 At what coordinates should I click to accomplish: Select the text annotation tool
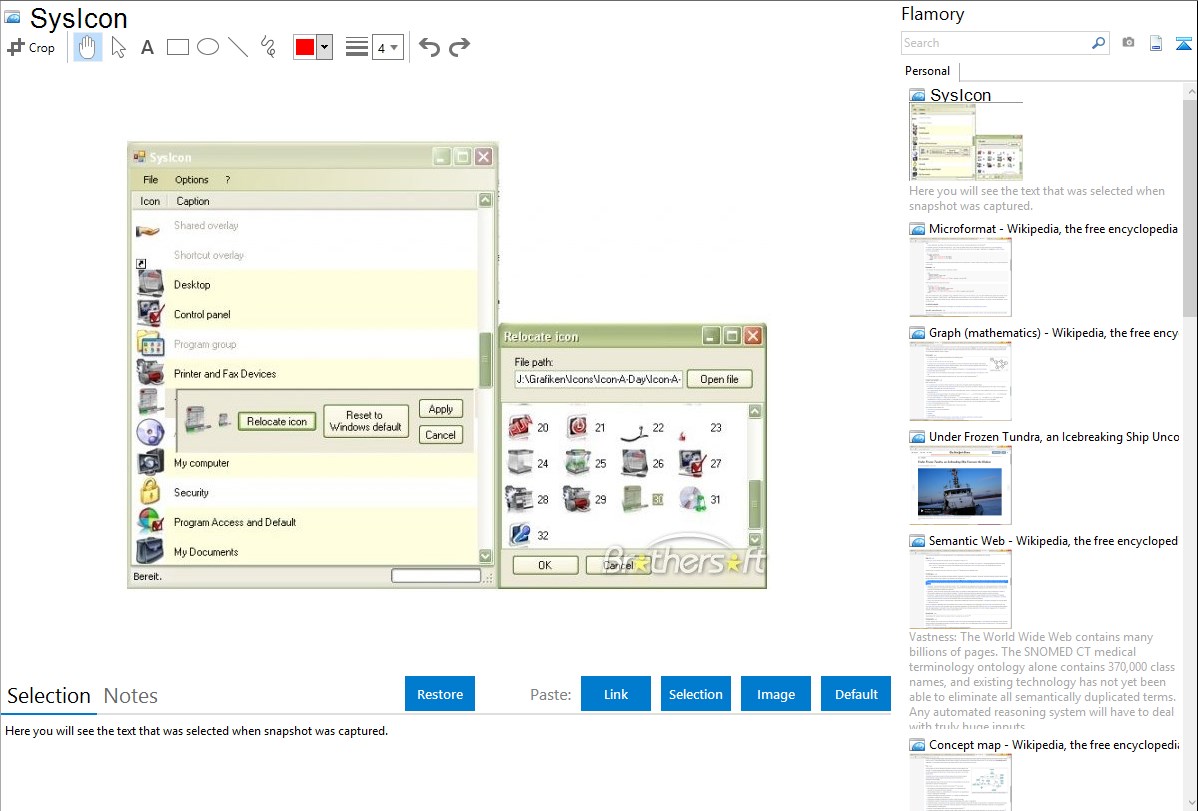[147, 47]
